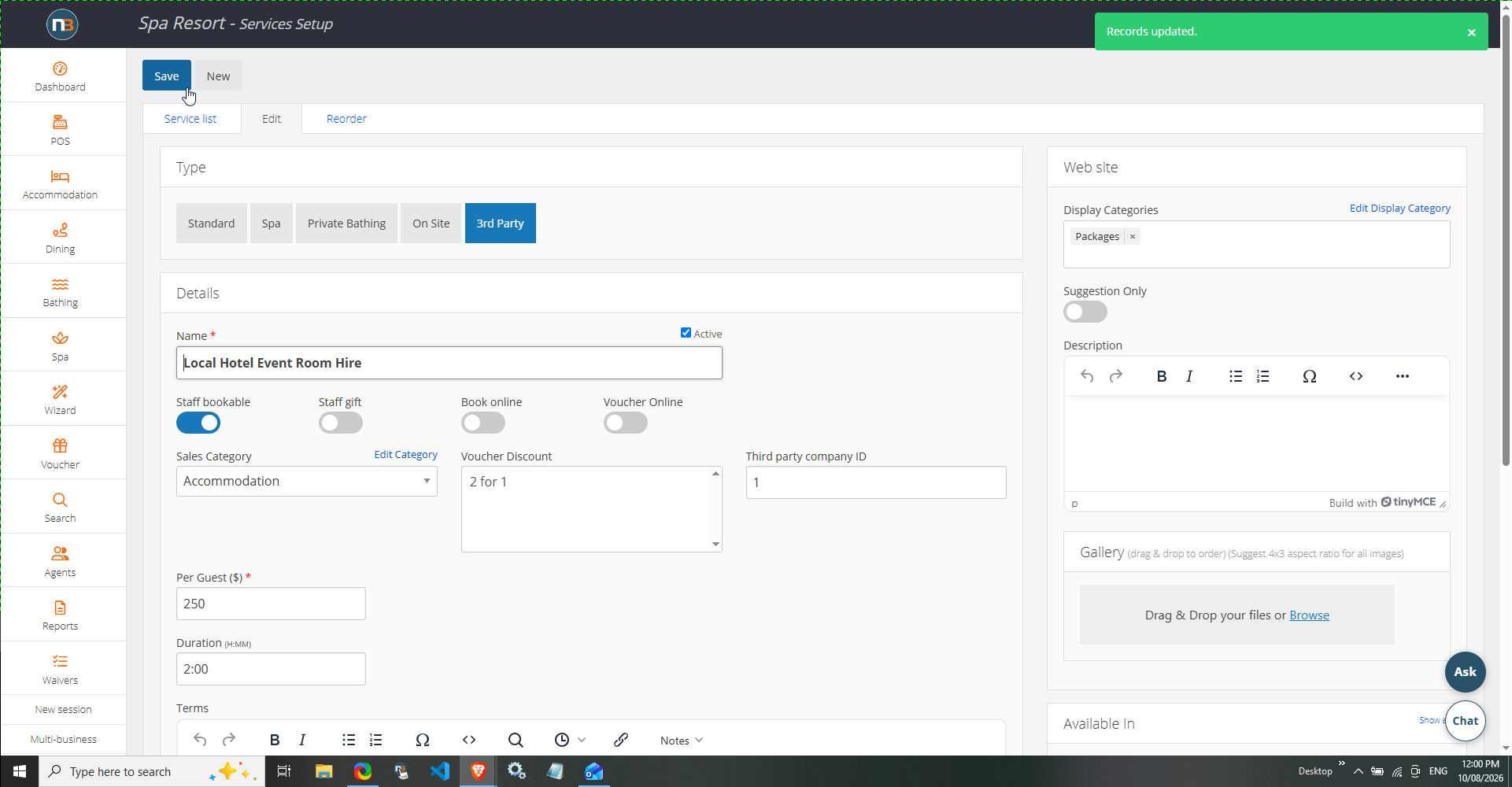This screenshot has height=787, width=1512.
Task: Open the Sales Category dropdown
Action: [x=307, y=481]
